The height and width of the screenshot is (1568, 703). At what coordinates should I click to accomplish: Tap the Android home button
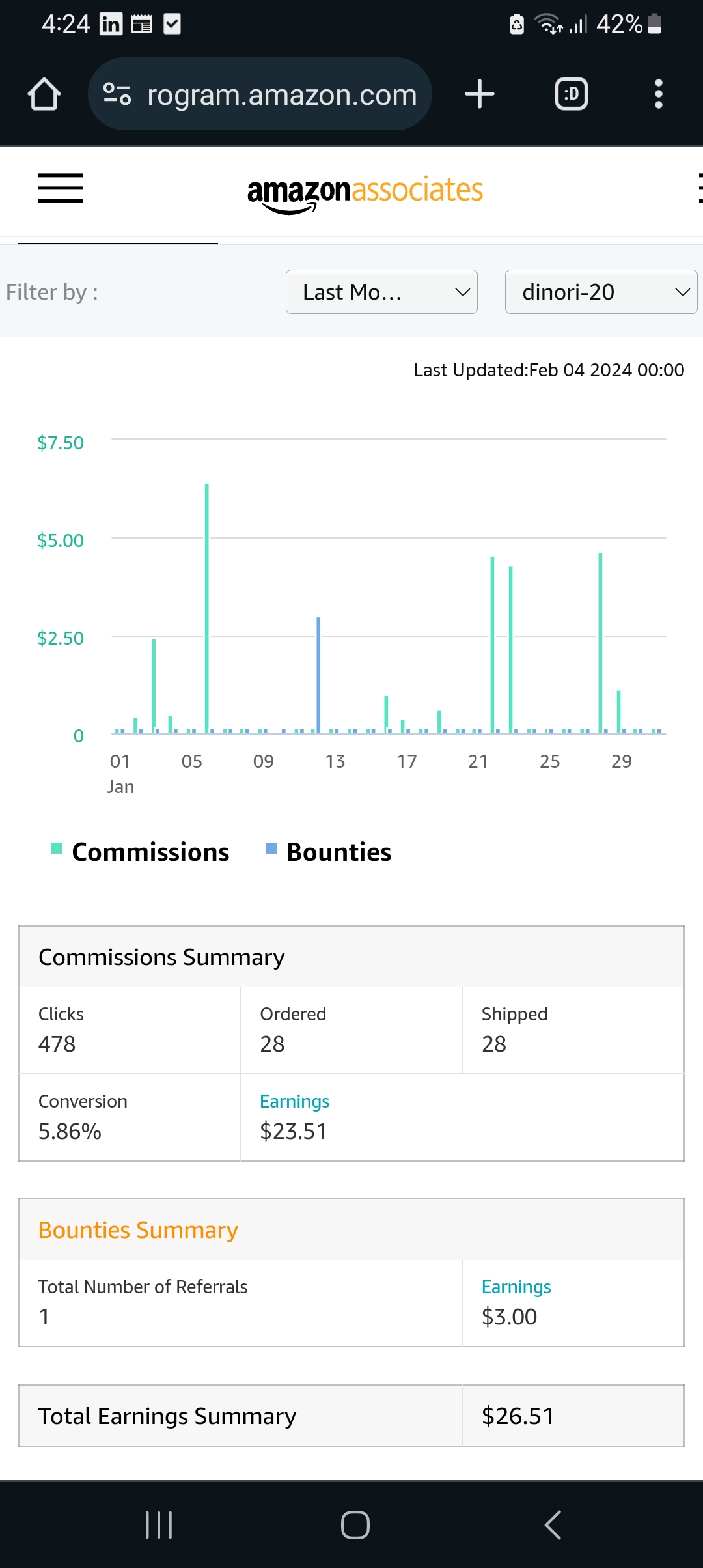(355, 1524)
